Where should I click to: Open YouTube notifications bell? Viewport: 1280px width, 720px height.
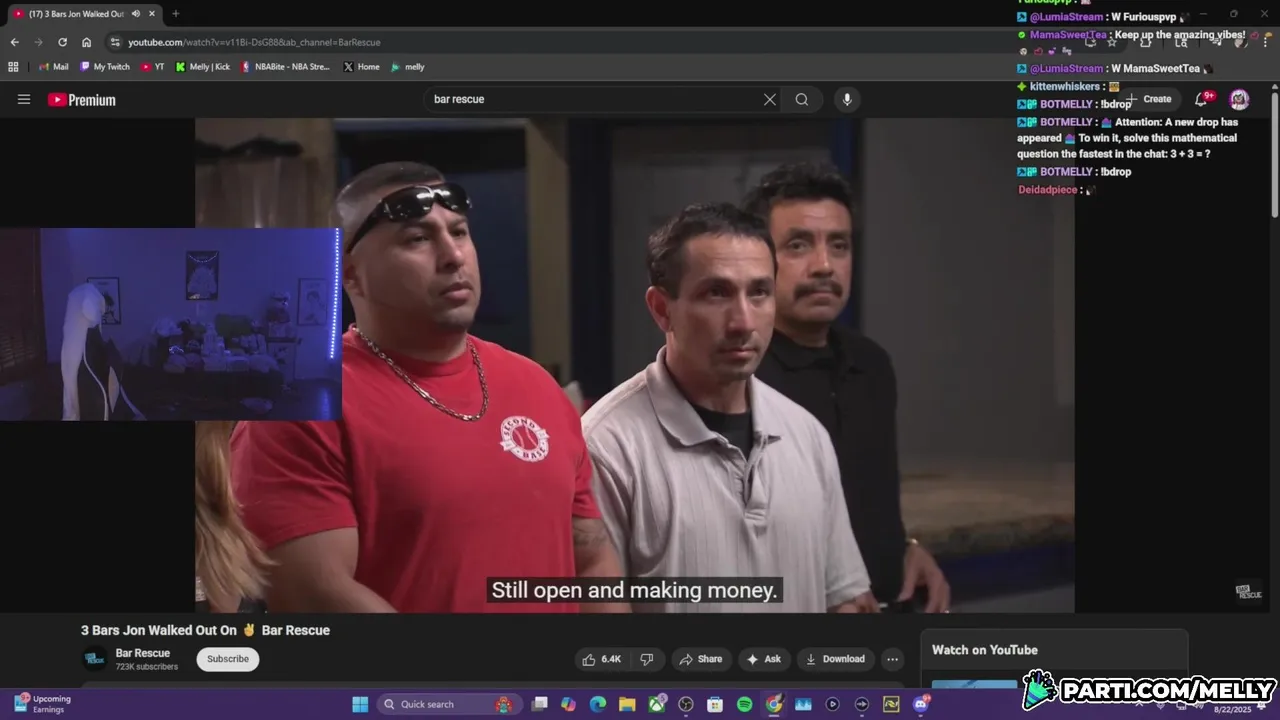click(1202, 99)
